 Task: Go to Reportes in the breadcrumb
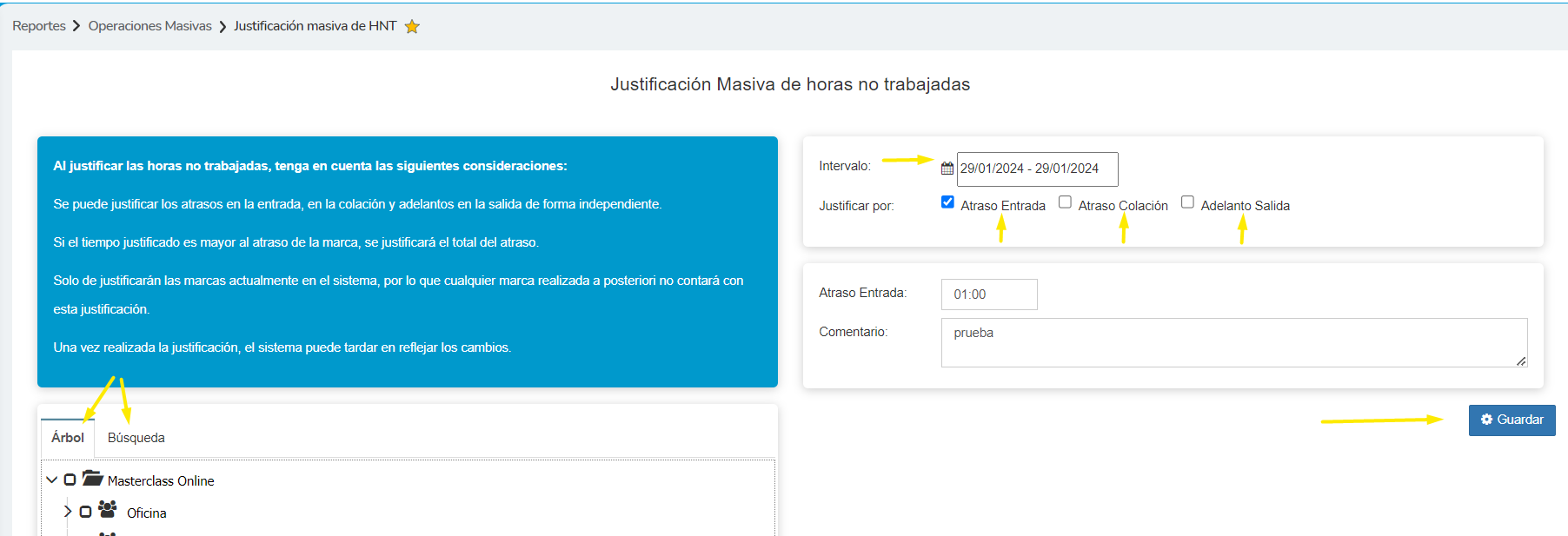(x=39, y=26)
